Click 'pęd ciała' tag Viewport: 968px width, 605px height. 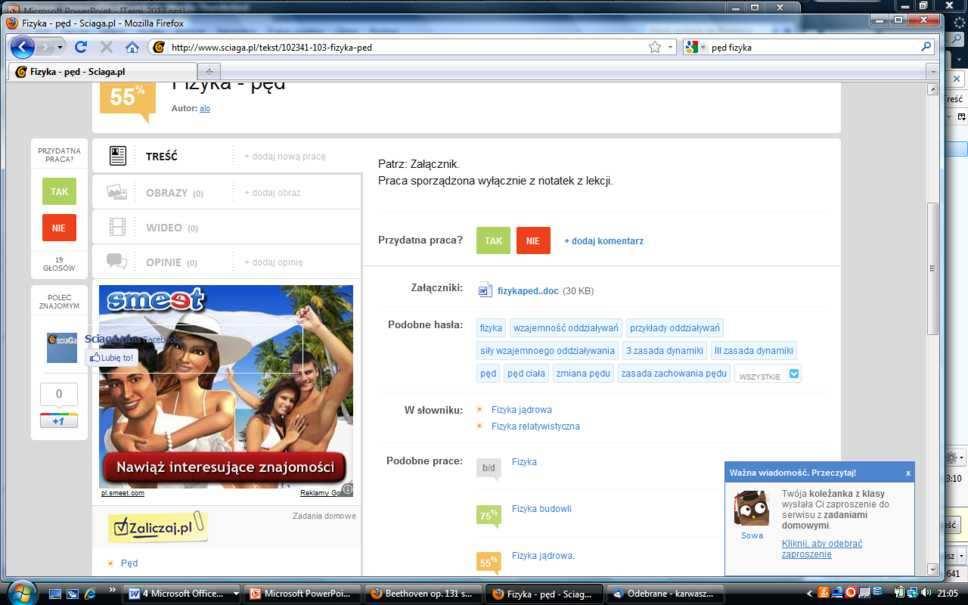[x=526, y=373]
